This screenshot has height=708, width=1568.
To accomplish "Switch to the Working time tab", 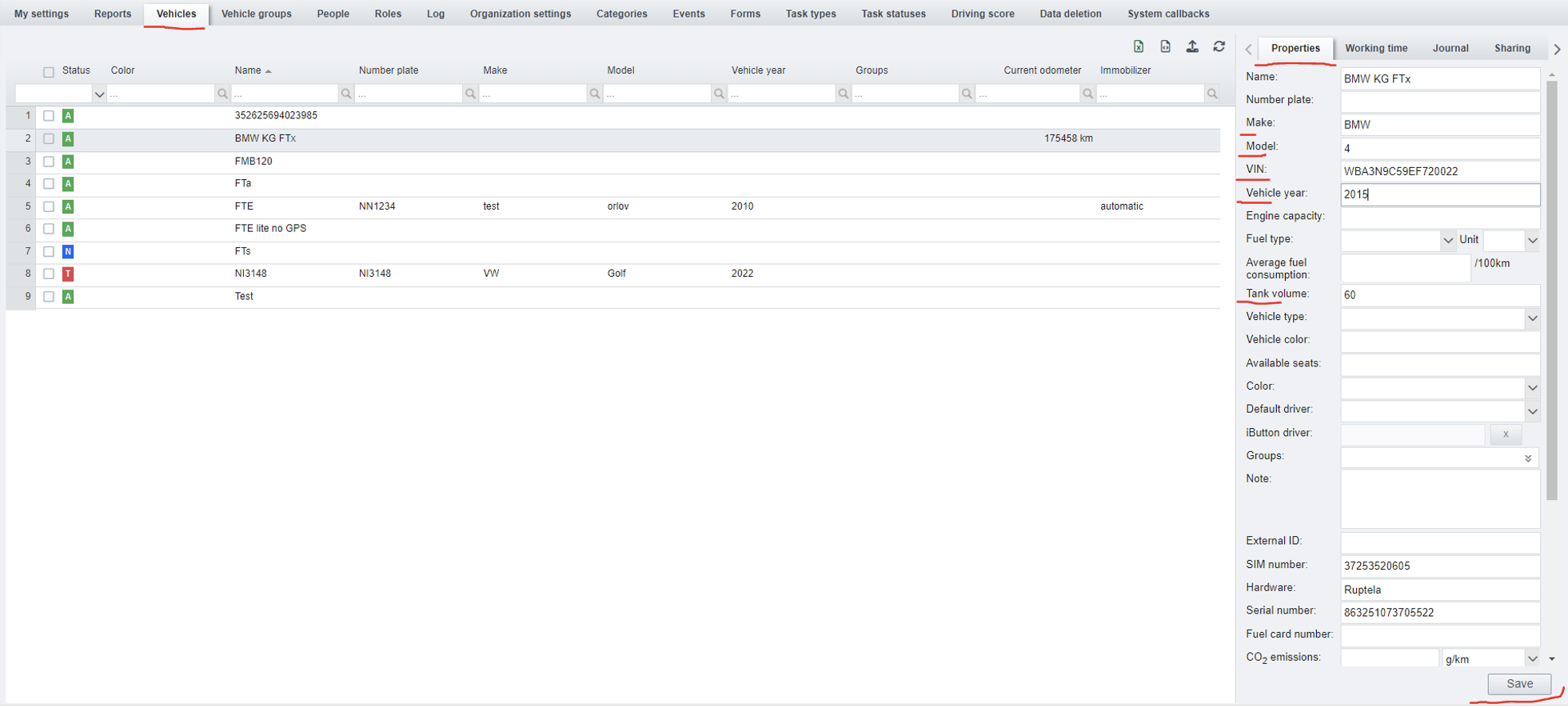I will click(1376, 48).
